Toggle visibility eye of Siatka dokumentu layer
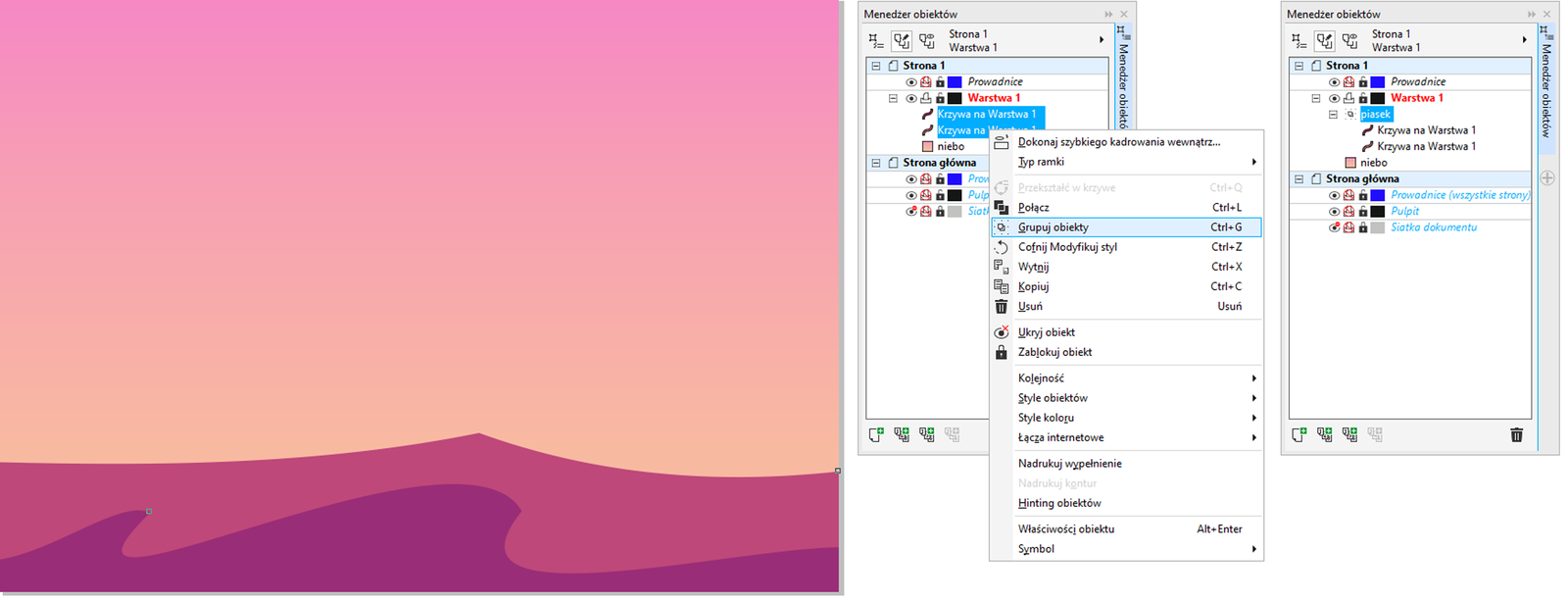Screen dimensions: 1568x601 tap(1334, 227)
